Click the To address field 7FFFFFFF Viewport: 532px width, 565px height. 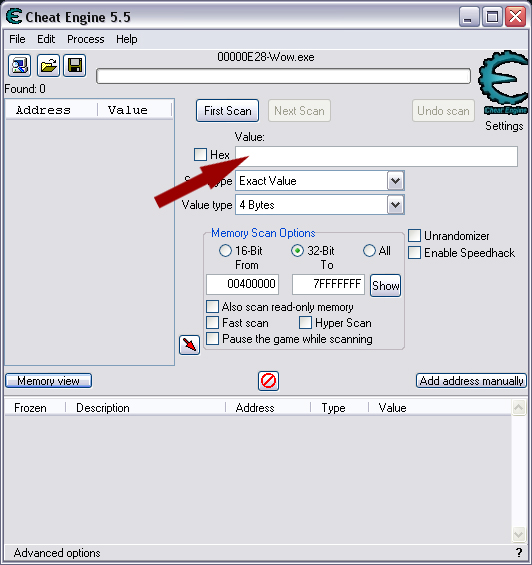pyautogui.click(x=328, y=284)
